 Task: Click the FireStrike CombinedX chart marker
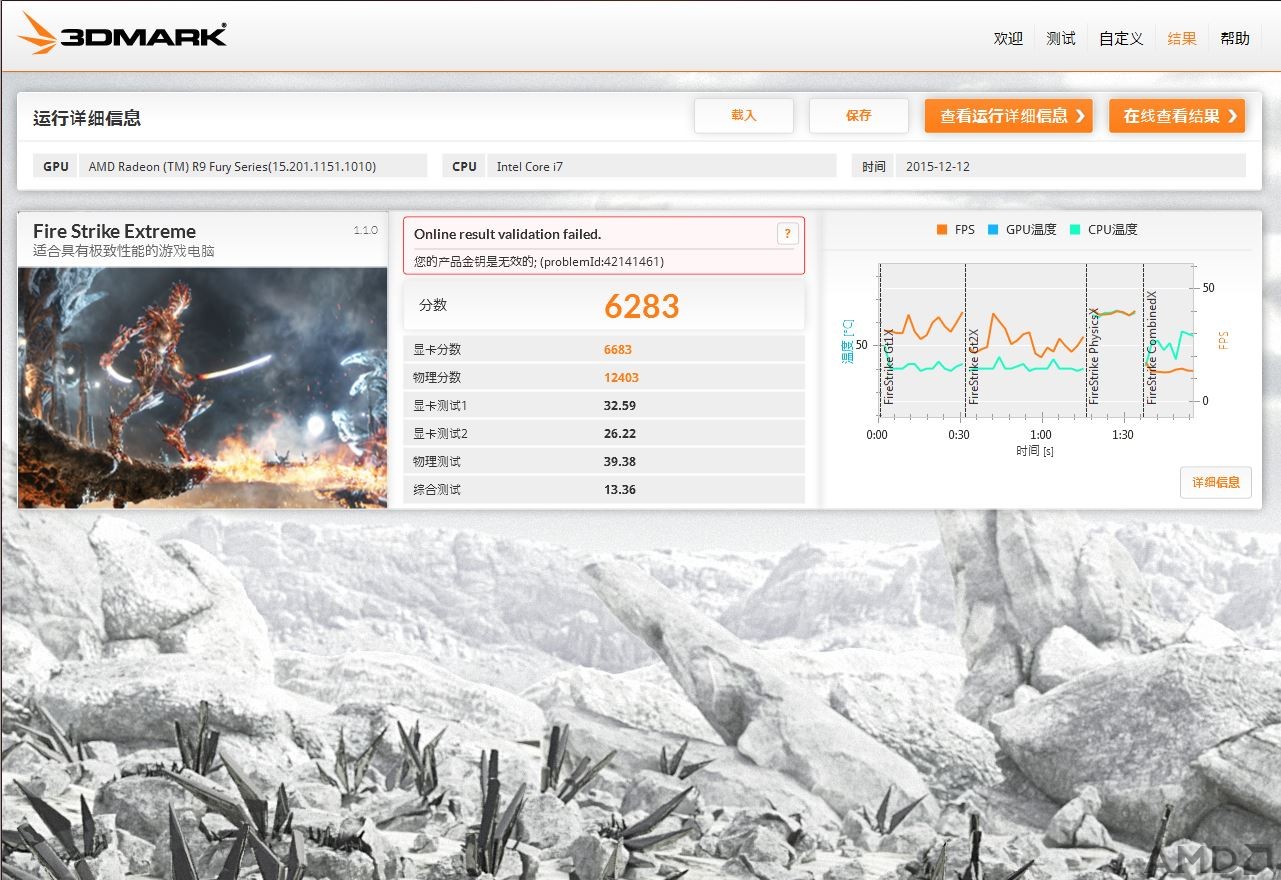1151,347
